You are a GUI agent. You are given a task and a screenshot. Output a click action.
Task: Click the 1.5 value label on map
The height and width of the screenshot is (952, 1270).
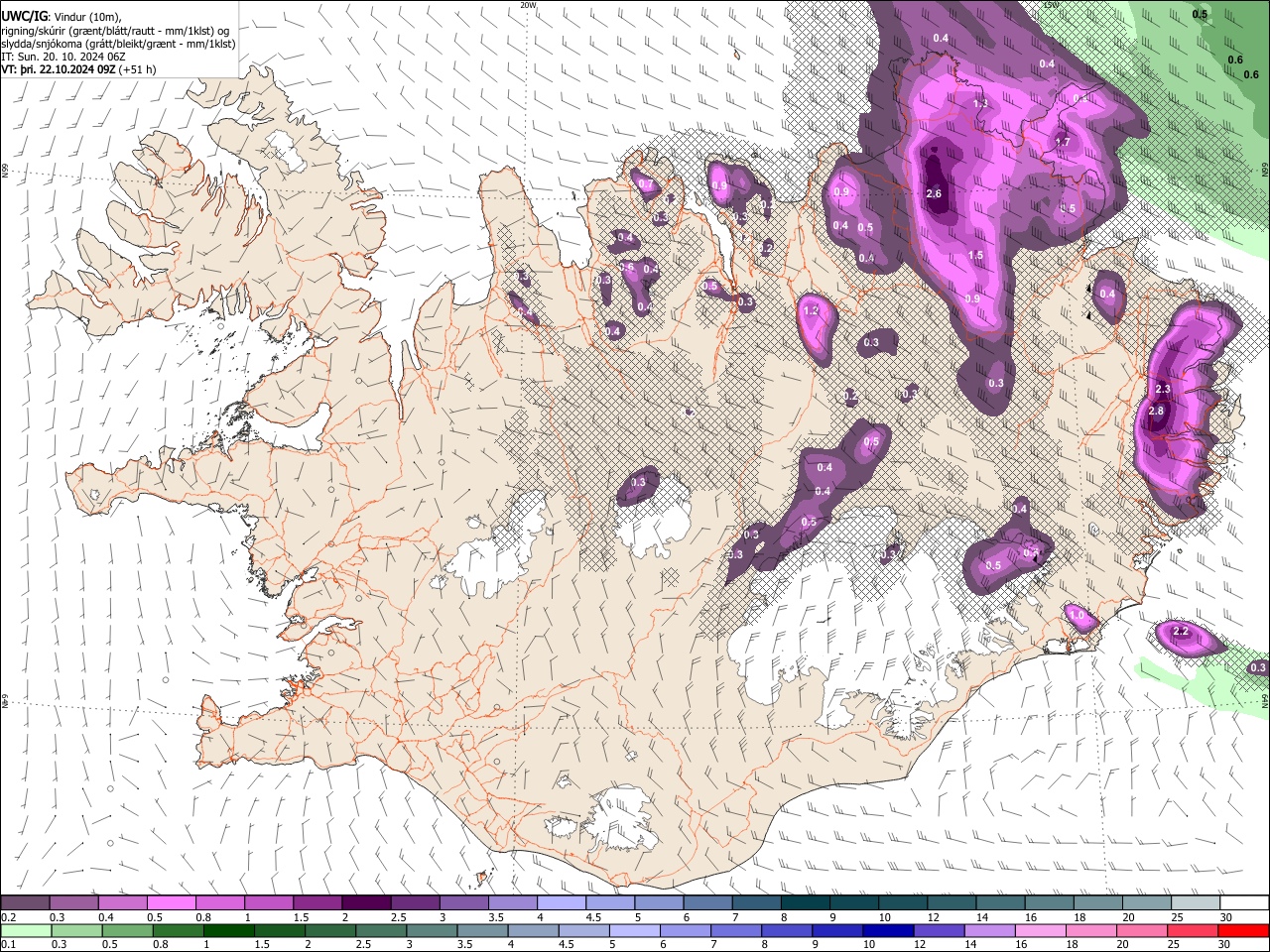[x=975, y=255]
